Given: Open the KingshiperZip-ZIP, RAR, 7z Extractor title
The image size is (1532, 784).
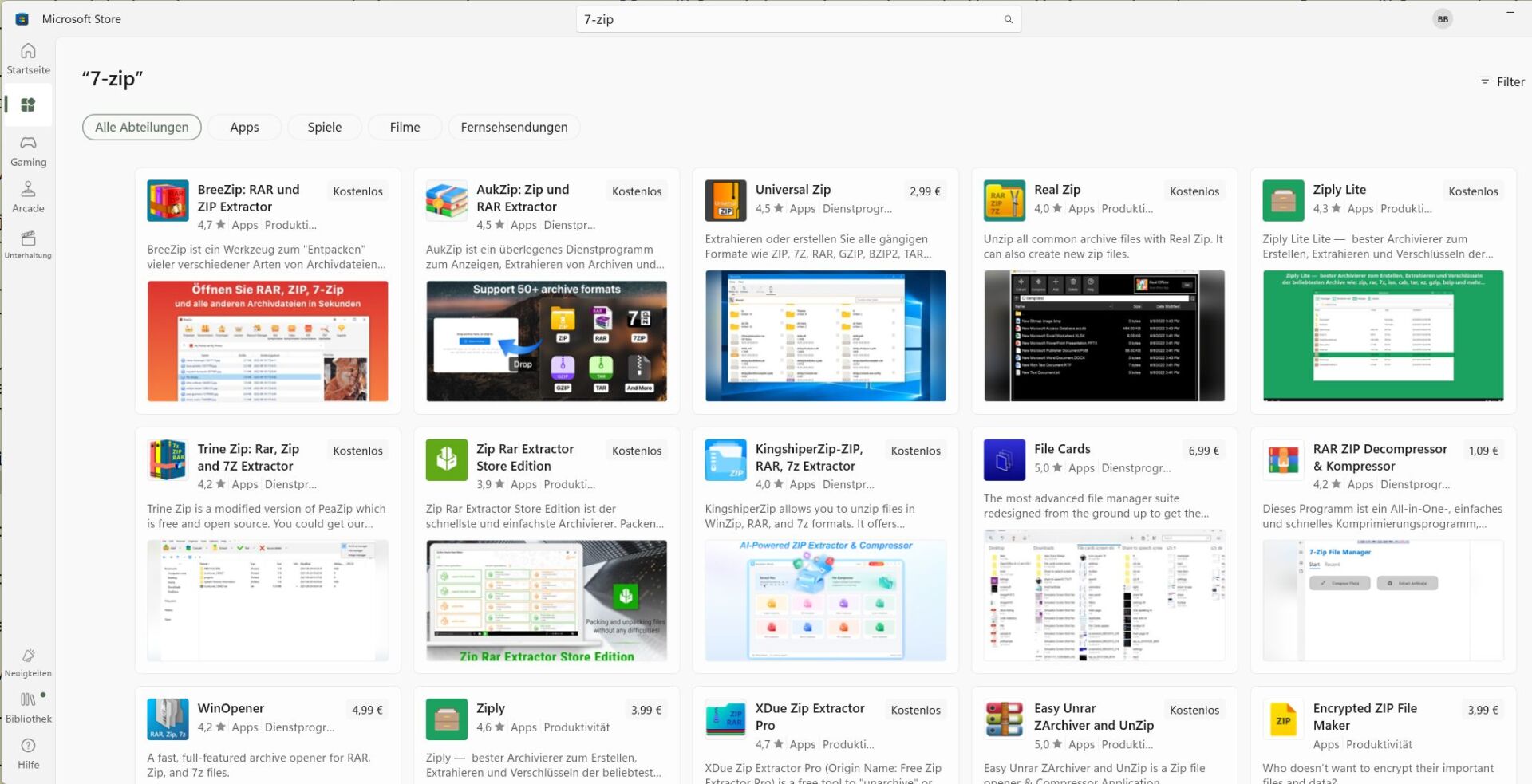Looking at the screenshot, I should (x=808, y=458).
